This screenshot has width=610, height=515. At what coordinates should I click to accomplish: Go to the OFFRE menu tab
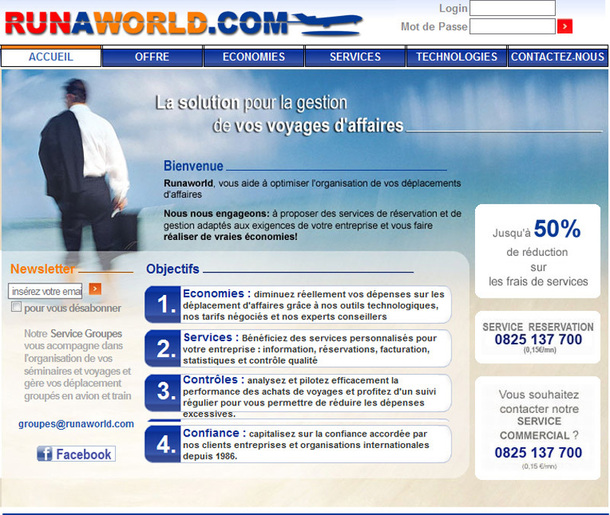pyautogui.click(x=152, y=57)
